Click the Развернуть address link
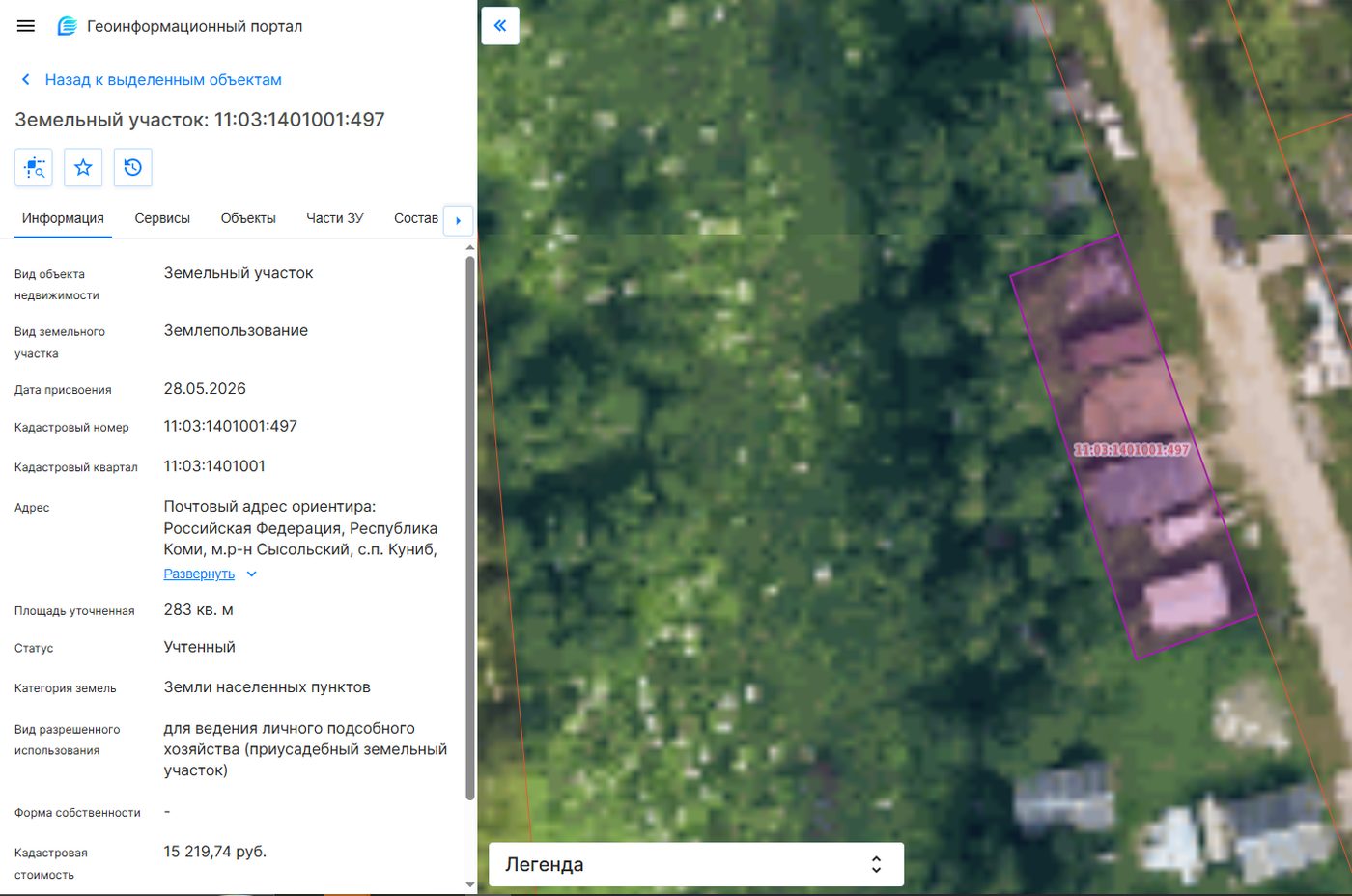 click(x=199, y=574)
